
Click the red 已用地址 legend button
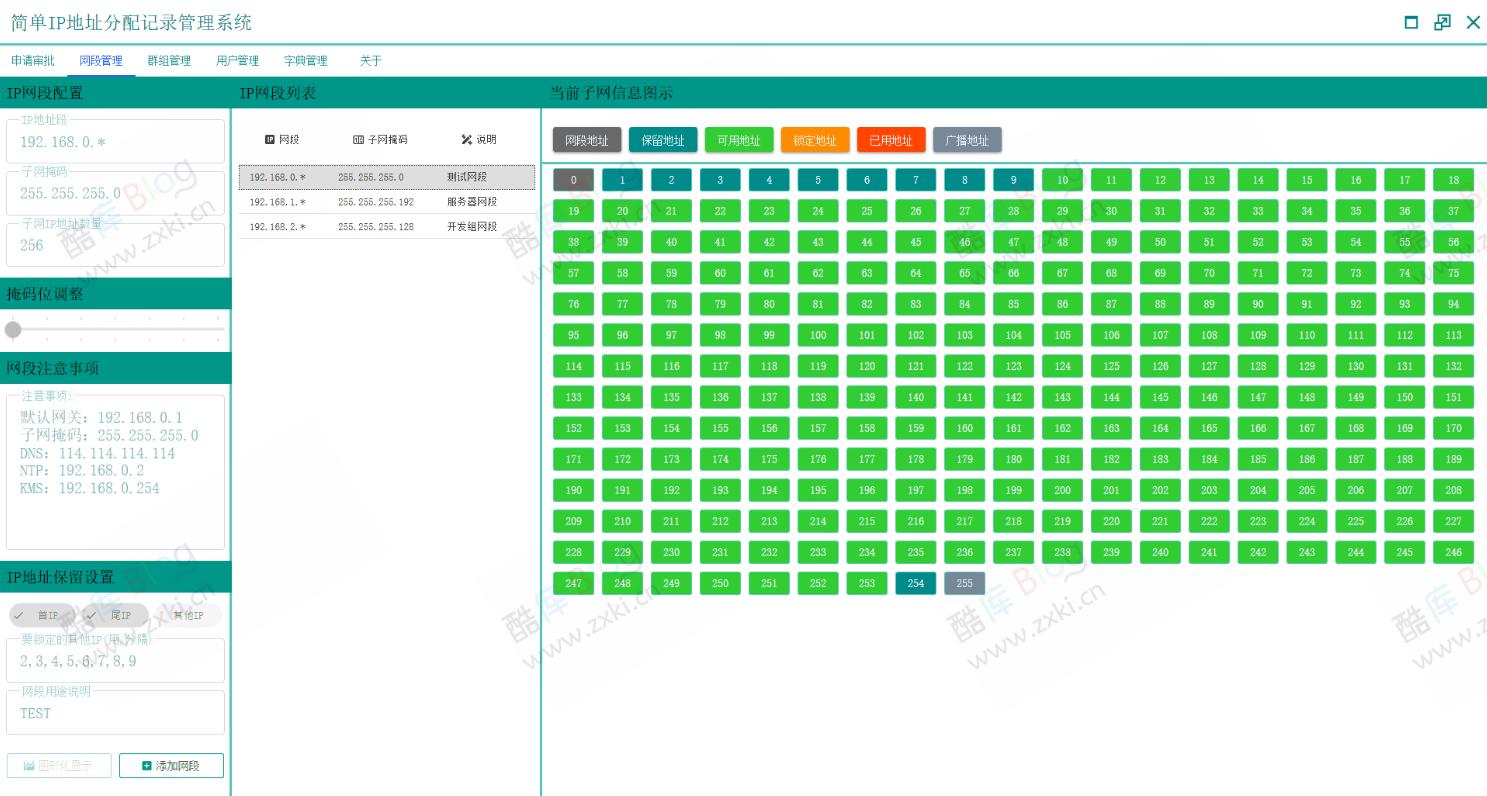coord(891,141)
